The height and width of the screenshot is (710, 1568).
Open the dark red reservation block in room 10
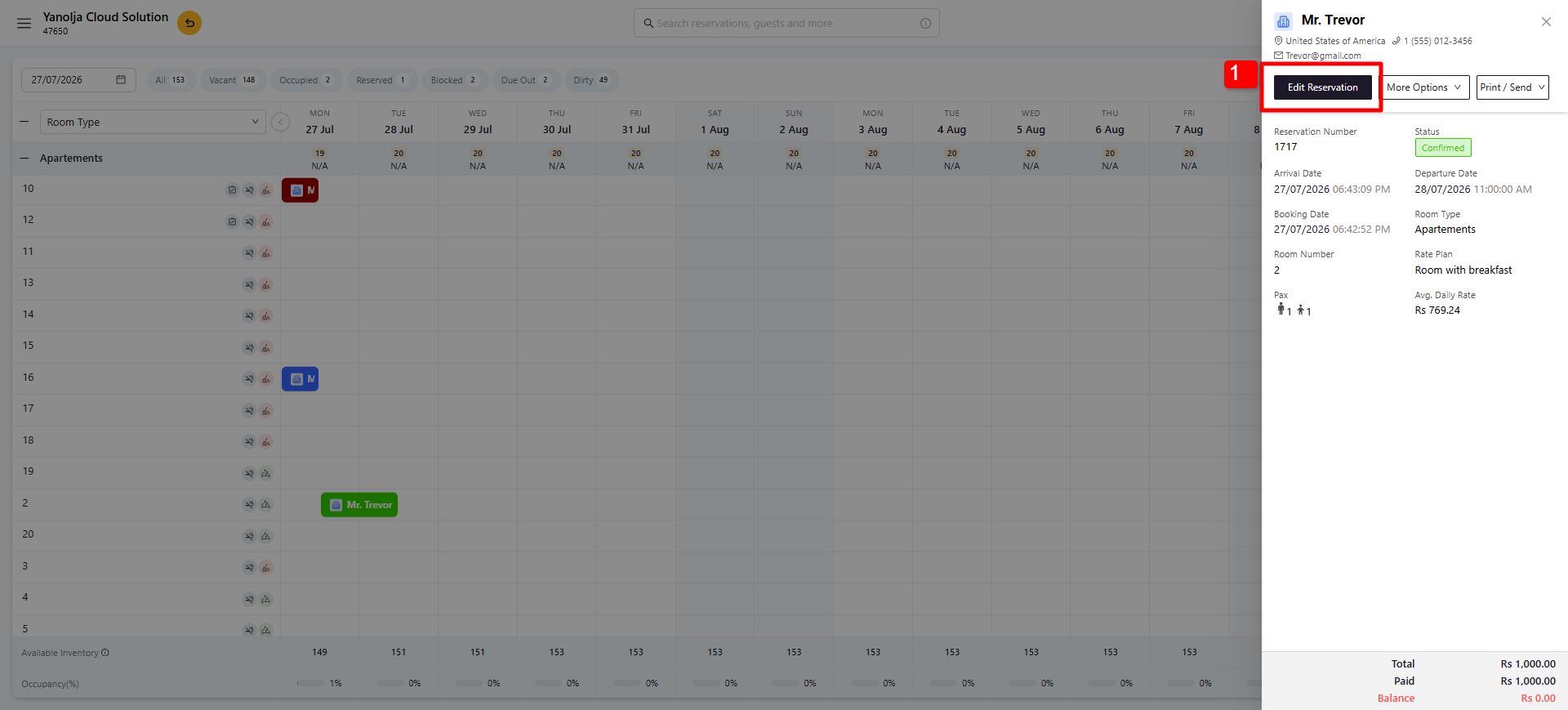click(x=300, y=190)
